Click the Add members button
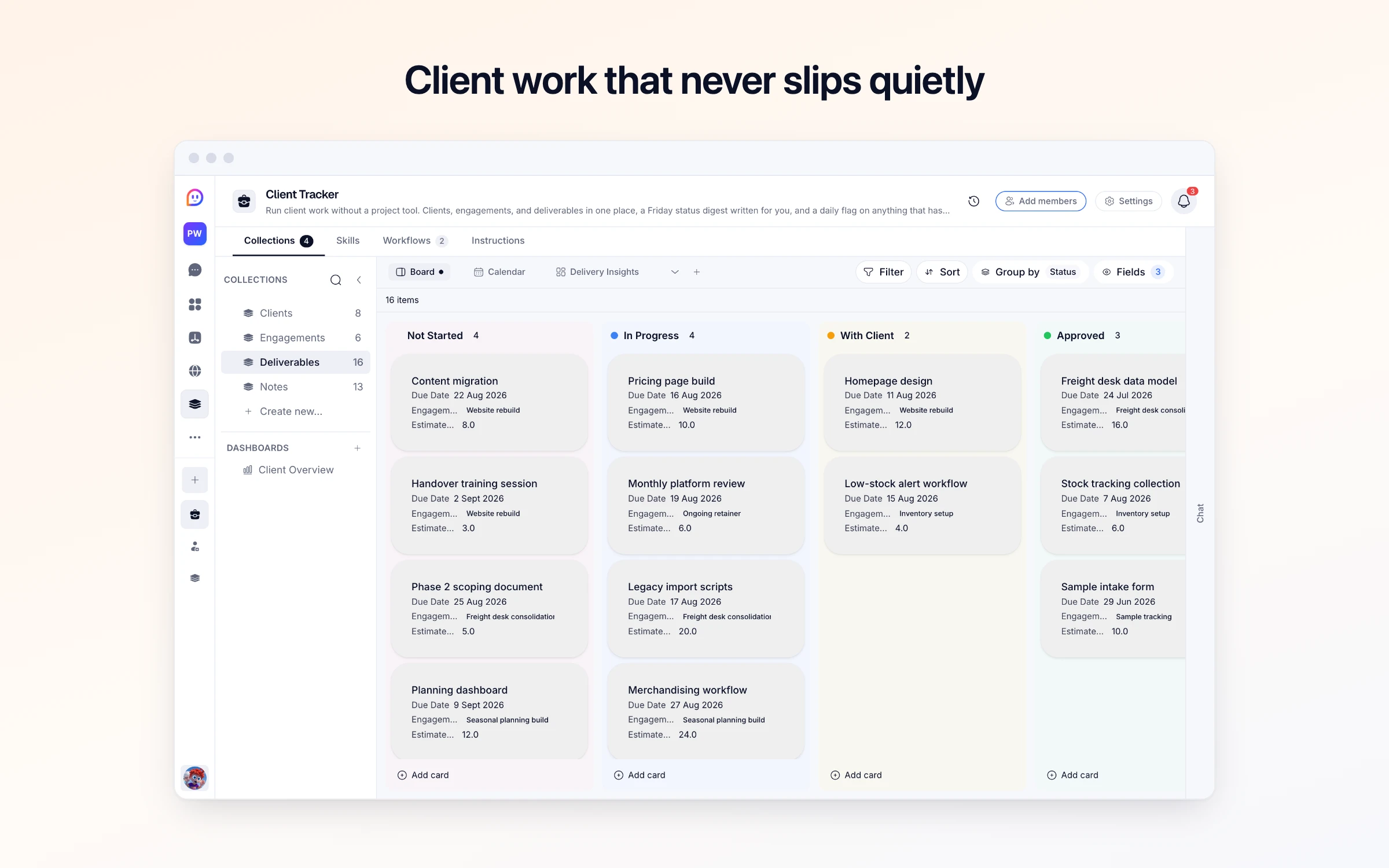The image size is (1389, 868). [x=1041, y=201]
